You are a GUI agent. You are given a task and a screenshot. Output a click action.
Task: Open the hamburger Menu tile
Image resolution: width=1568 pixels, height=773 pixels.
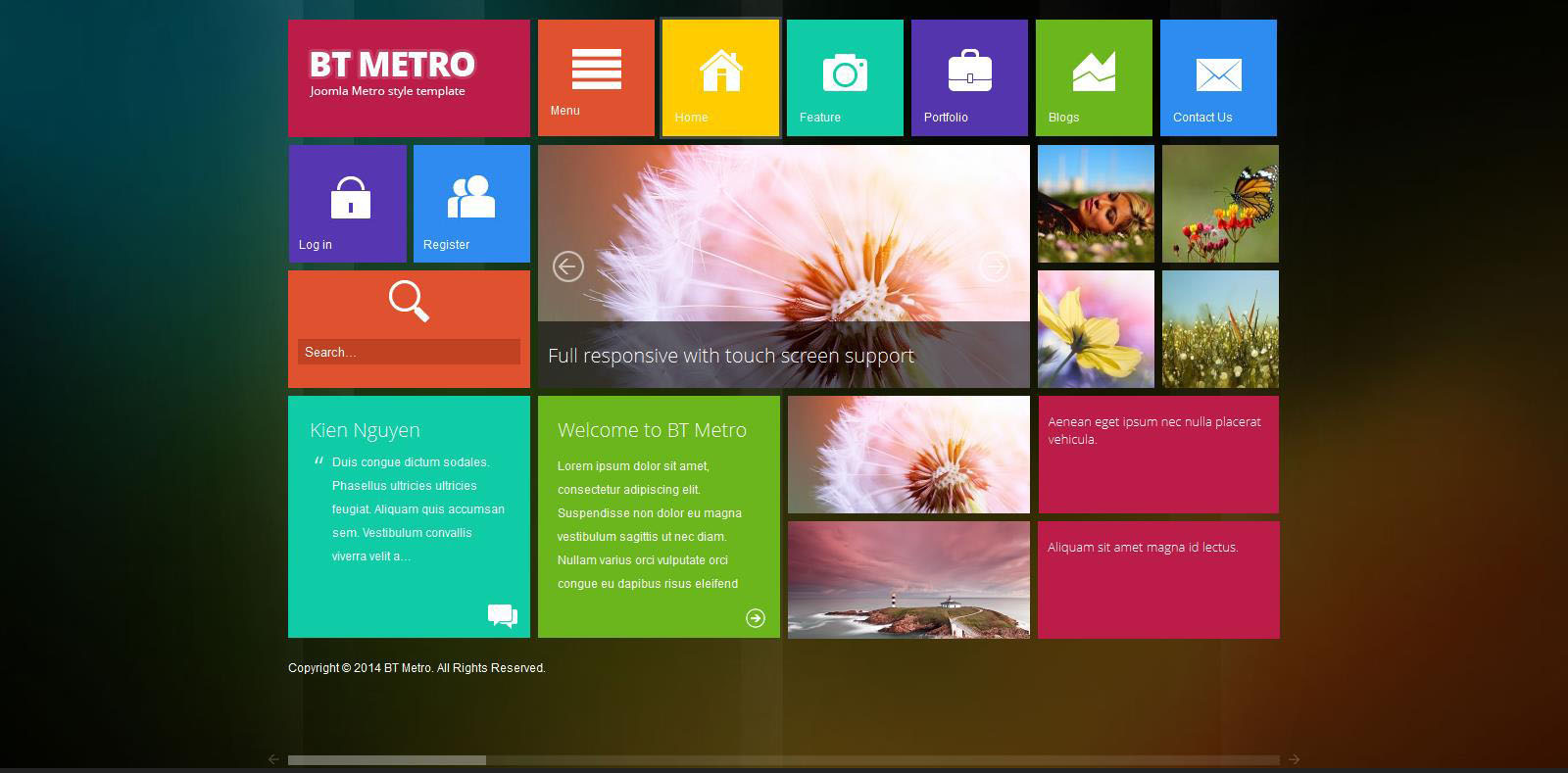[x=596, y=77]
